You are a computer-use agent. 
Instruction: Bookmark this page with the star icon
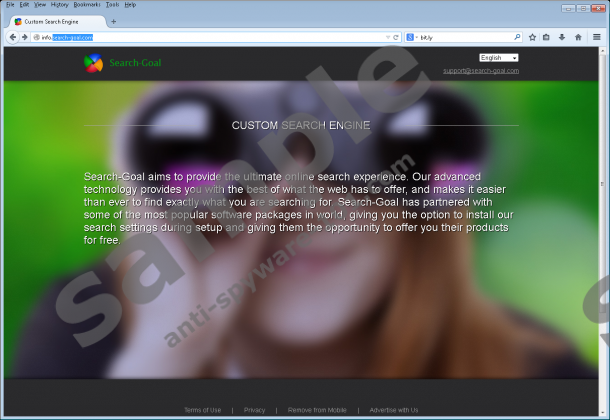pyautogui.click(x=531, y=37)
